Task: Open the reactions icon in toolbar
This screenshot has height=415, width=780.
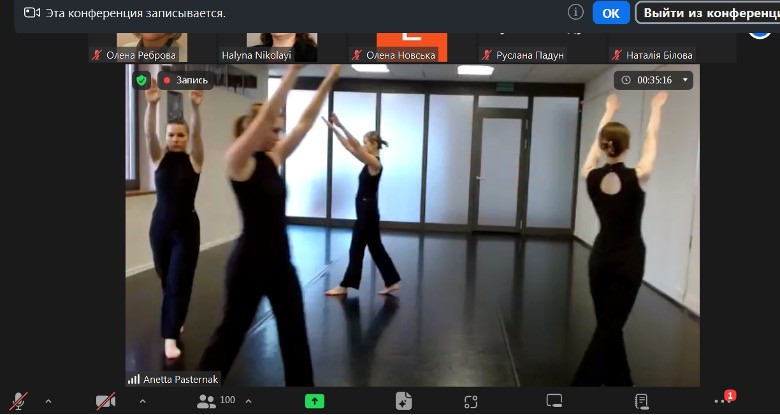Action: 471,402
